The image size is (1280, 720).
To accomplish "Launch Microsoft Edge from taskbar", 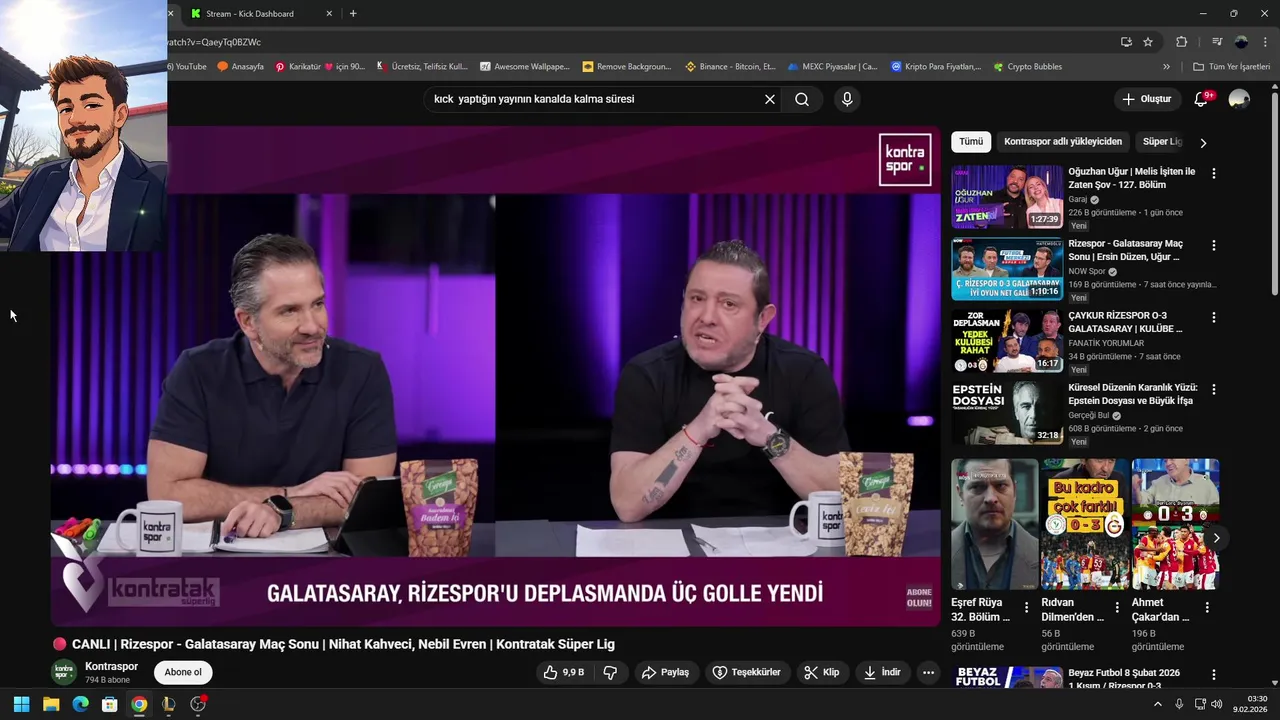I will click(x=80, y=704).
